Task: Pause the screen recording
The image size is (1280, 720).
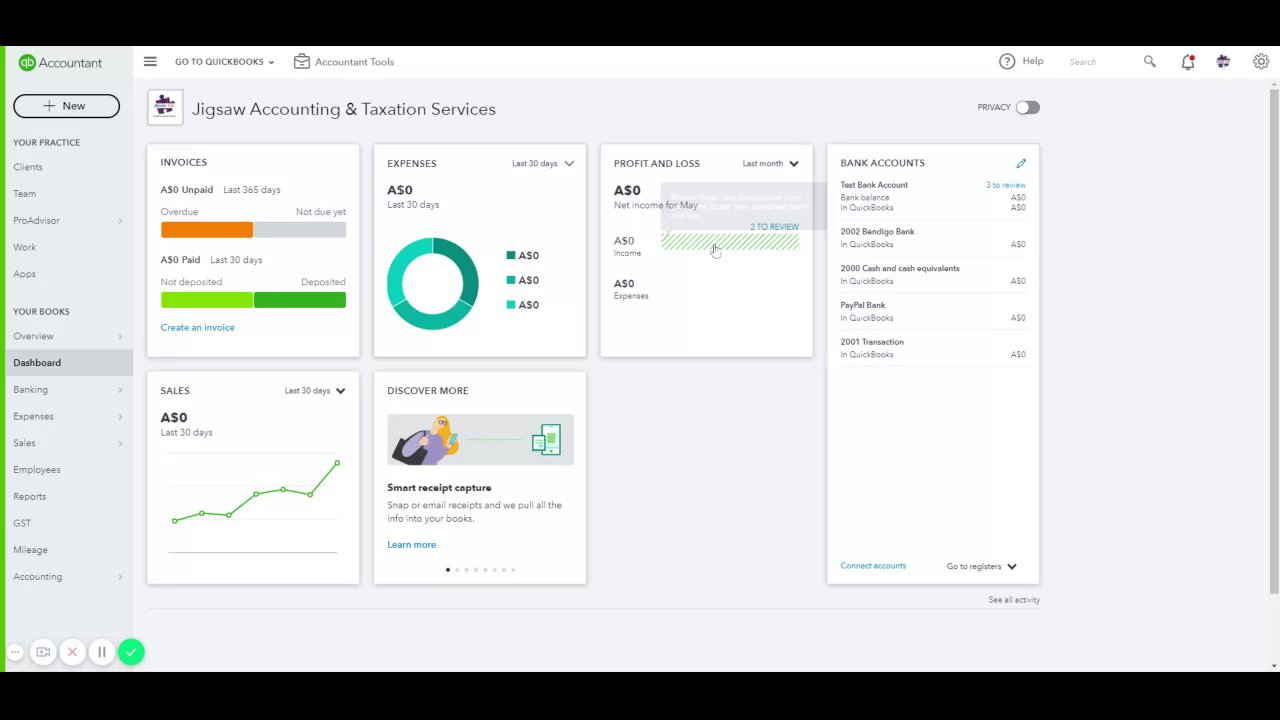Action: [101, 652]
